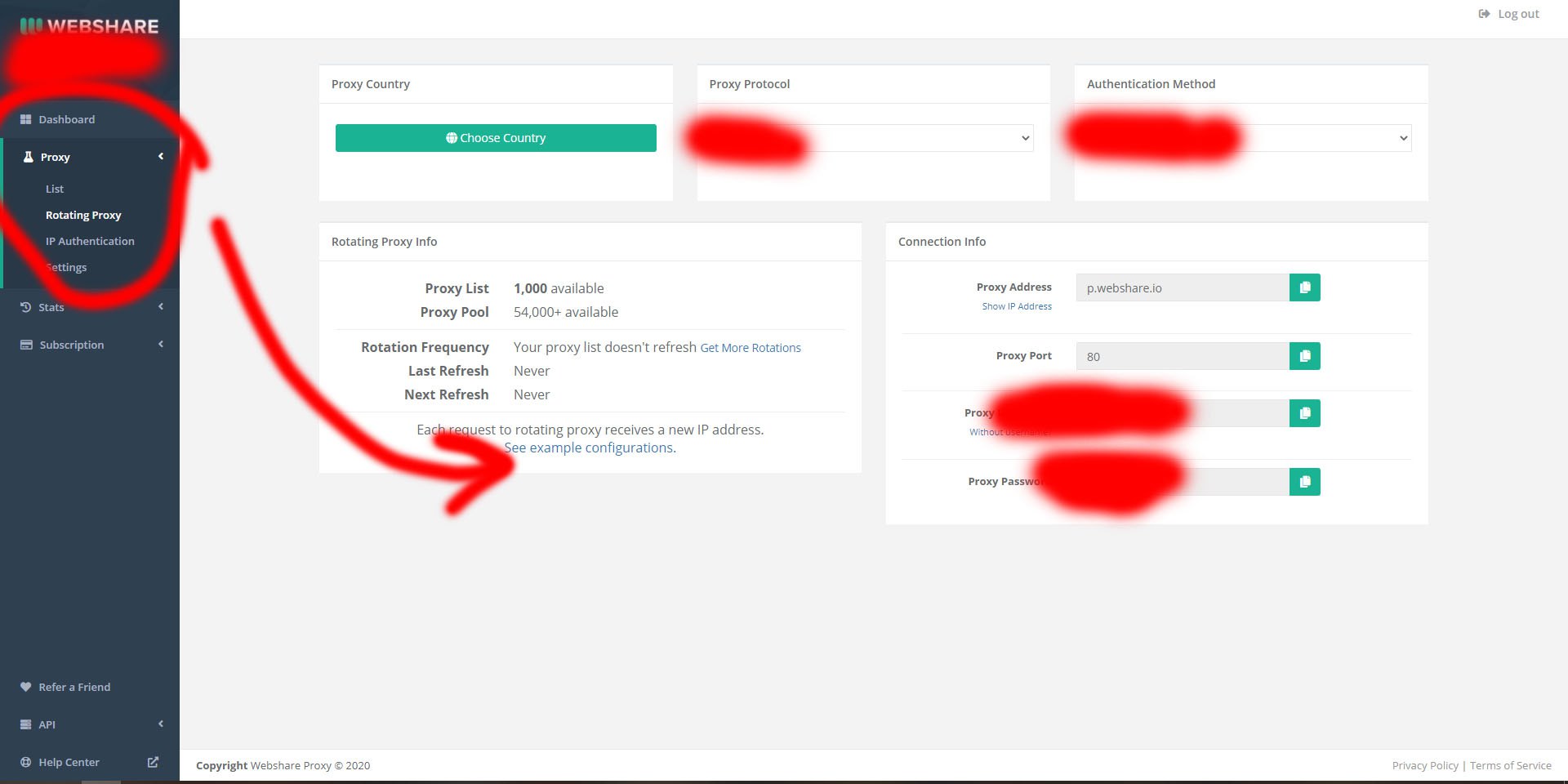This screenshot has width=1568, height=784.
Task: Click the 'Copyright Webshare Proxy © 2020' footer text
Action: 283,765
